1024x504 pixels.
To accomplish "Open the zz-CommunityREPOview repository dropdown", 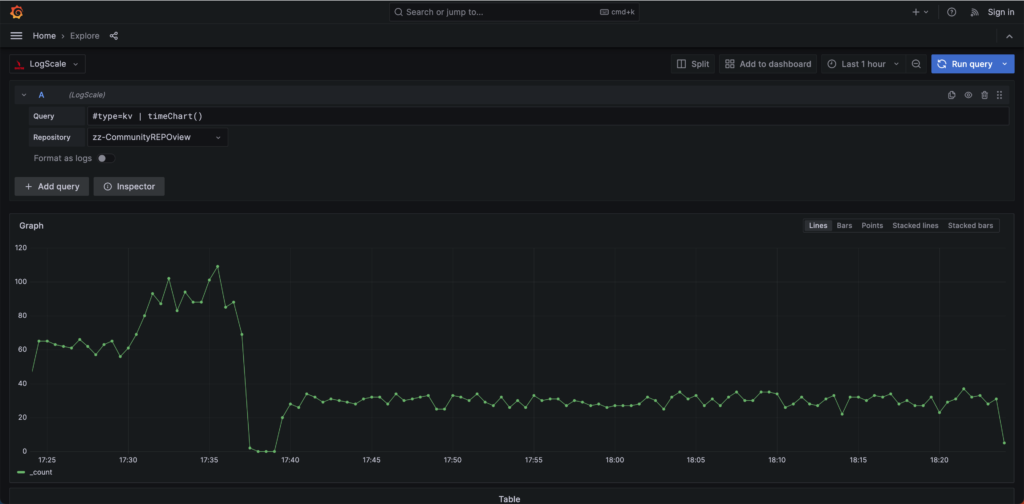I will coord(157,138).
